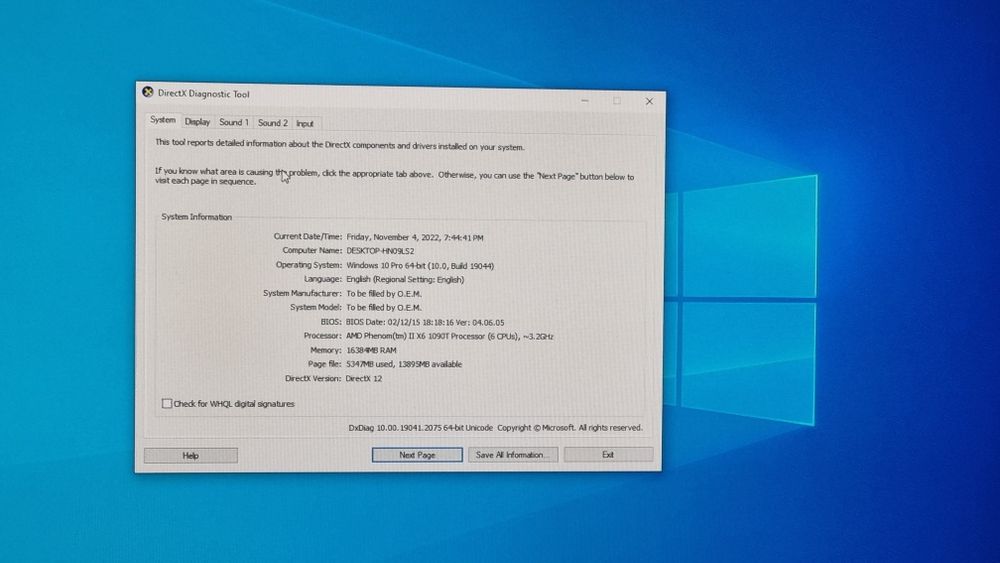This screenshot has height=563, width=1000.
Task: Click the DirectX Diagnostic Tool title text
Action: pyautogui.click(x=203, y=94)
